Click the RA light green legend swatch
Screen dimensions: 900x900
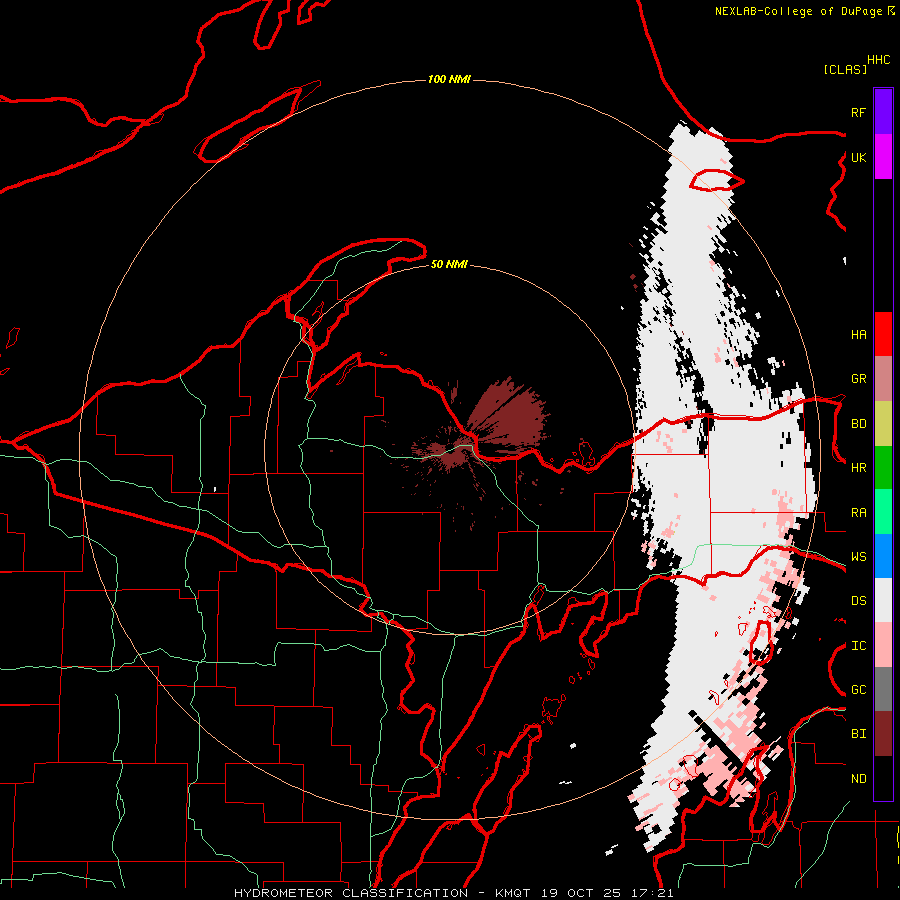click(883, 512)
